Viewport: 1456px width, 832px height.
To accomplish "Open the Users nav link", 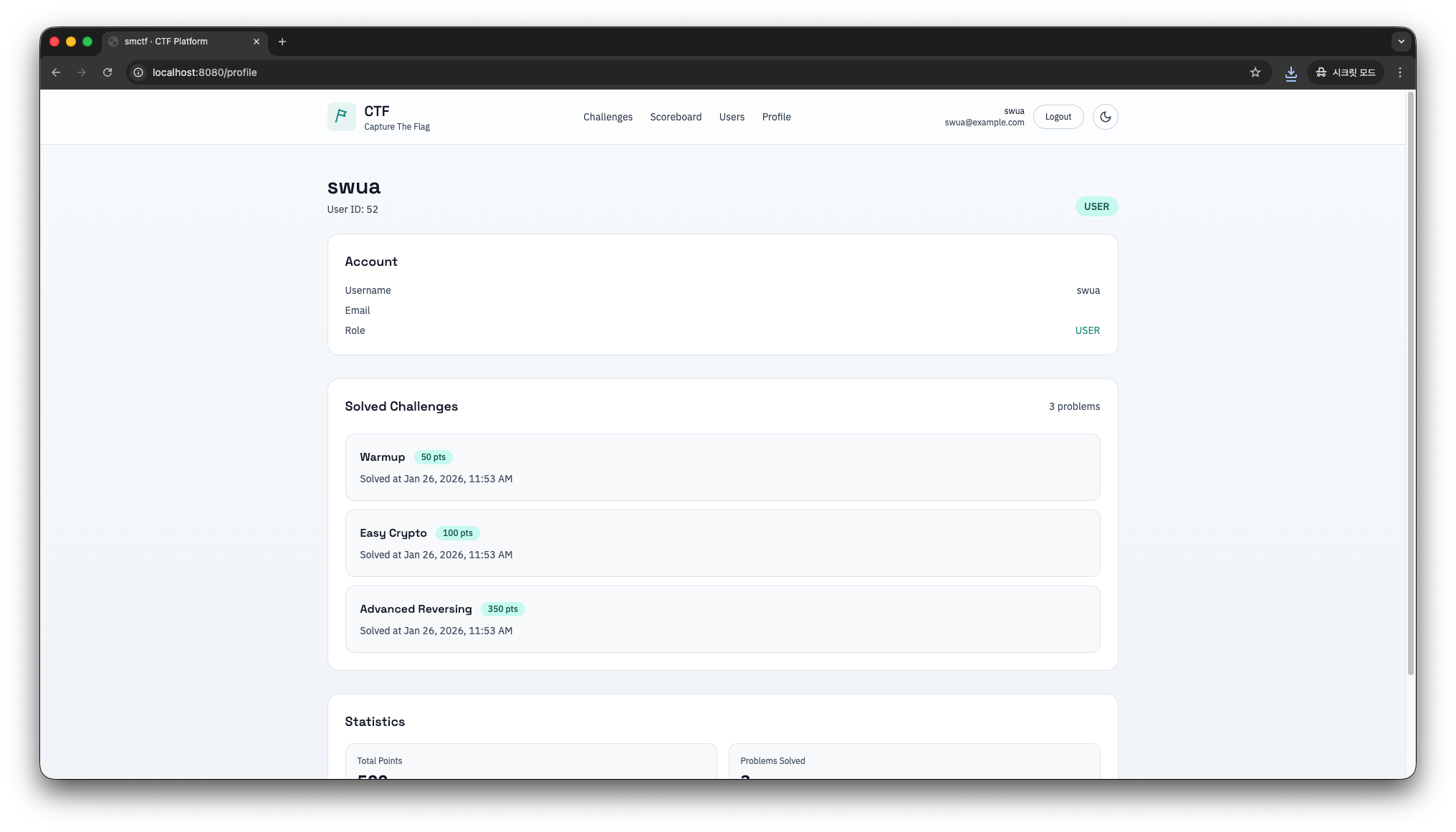I will tap(732, 117).
